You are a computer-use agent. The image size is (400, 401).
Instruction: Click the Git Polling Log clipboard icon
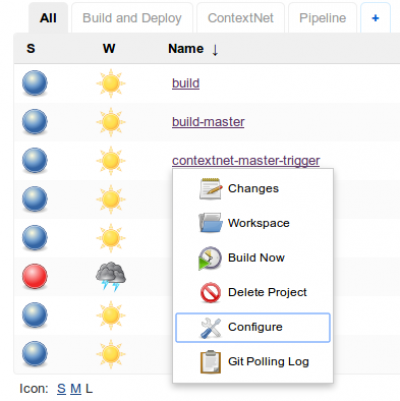(x=210, y=362)
